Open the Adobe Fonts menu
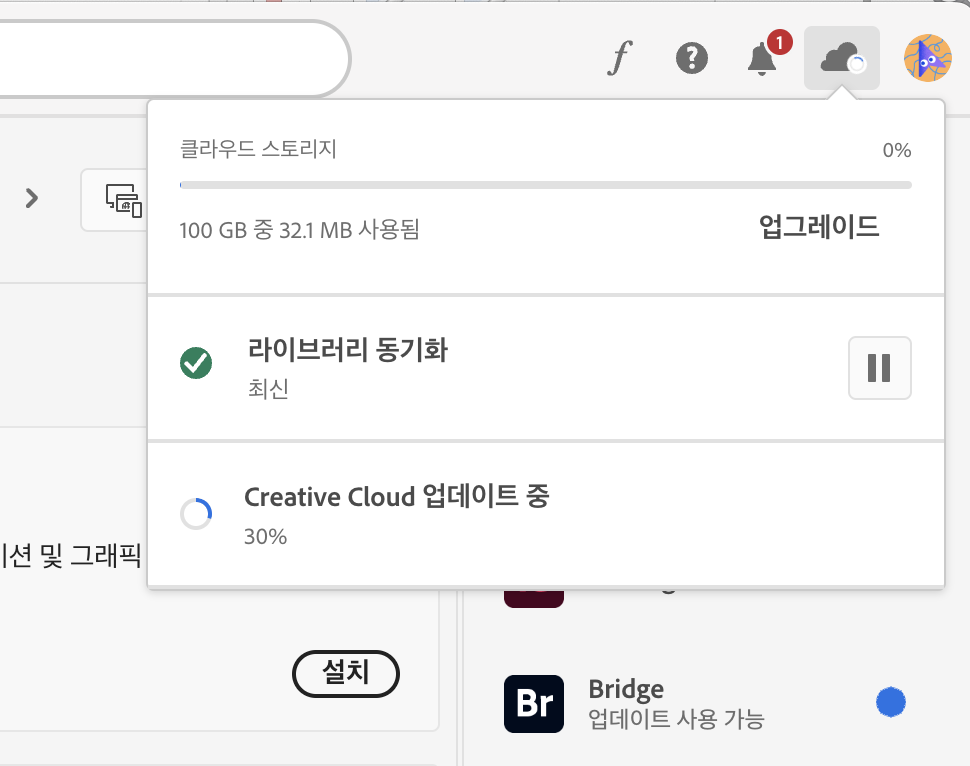 [x=620, y=58]
